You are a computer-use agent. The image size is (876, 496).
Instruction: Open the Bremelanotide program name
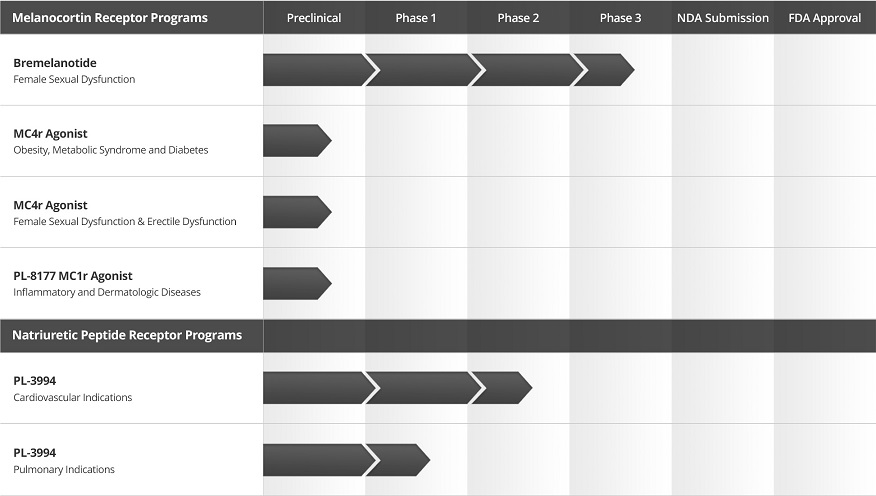tap(55, 63)
